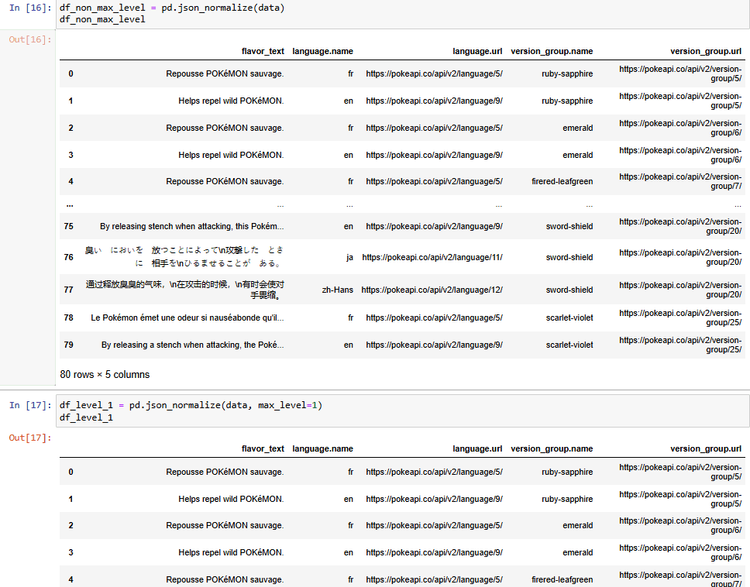Screen dimensions: 750x587
Task: Click row 0 version-group/5 URL in first table
Action: pos(680,74)
